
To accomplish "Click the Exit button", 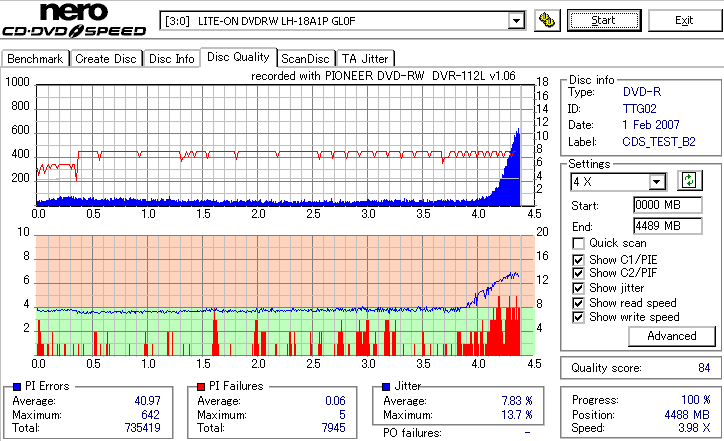I will pos(684,20).
